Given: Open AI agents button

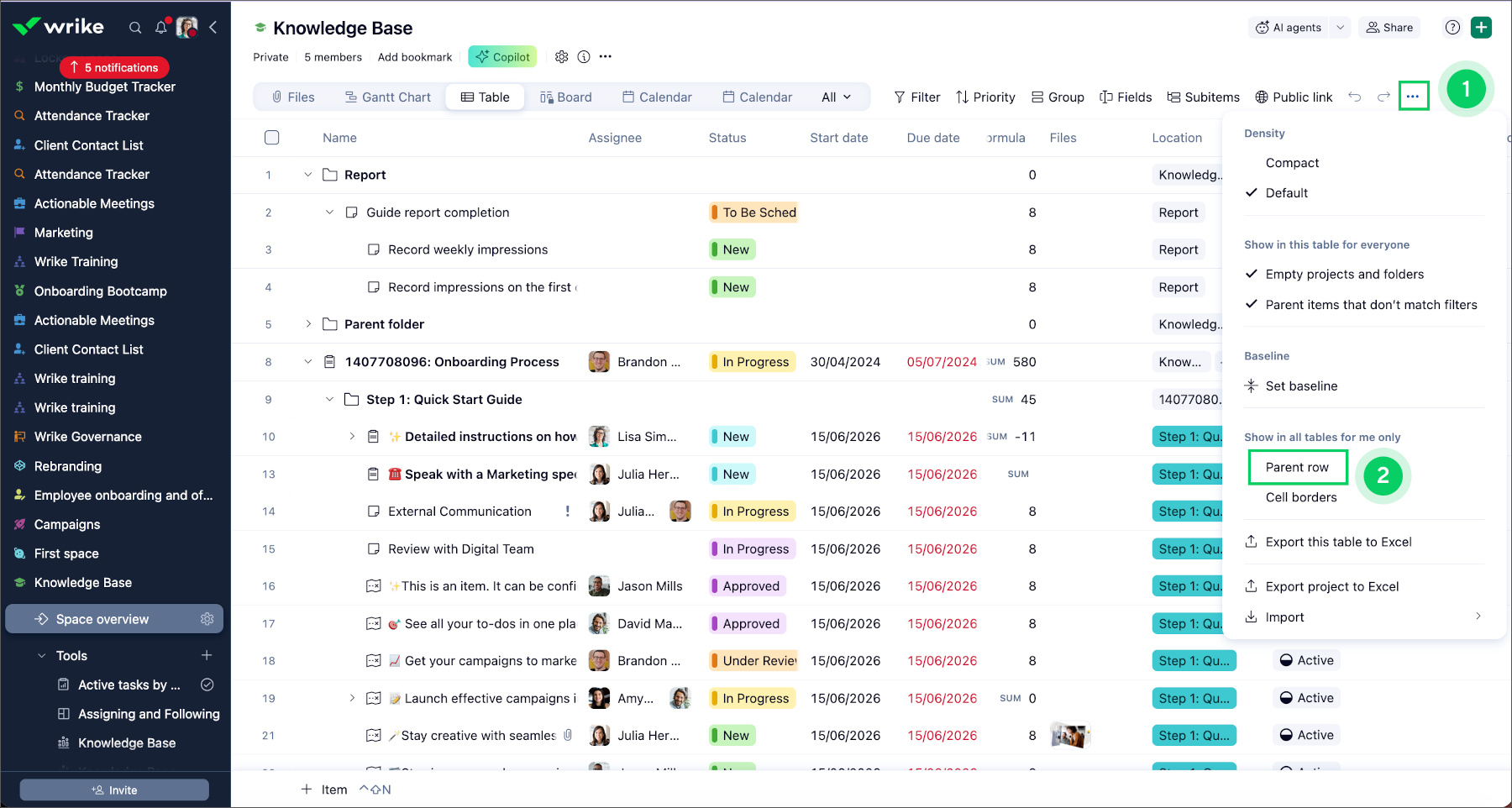Looking at the screenshot, I should click(1289, 28).
